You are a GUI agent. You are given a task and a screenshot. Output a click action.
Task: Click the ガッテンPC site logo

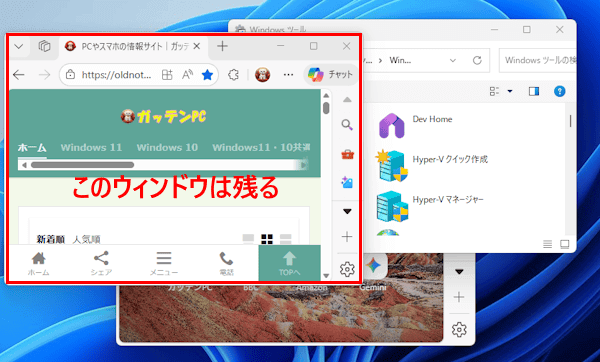coord(163,116)
